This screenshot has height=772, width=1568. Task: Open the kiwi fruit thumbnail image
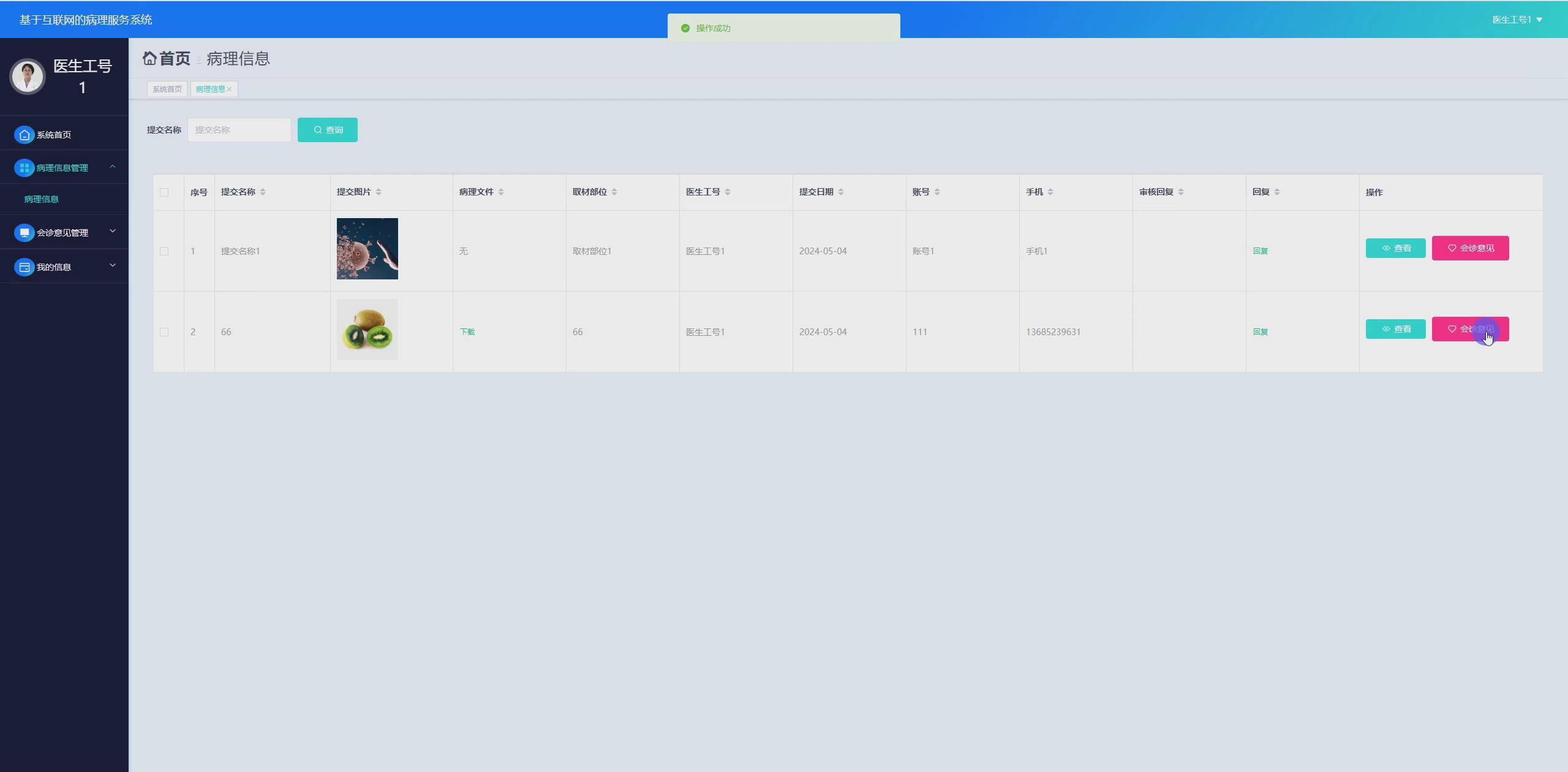coord(367,330)
